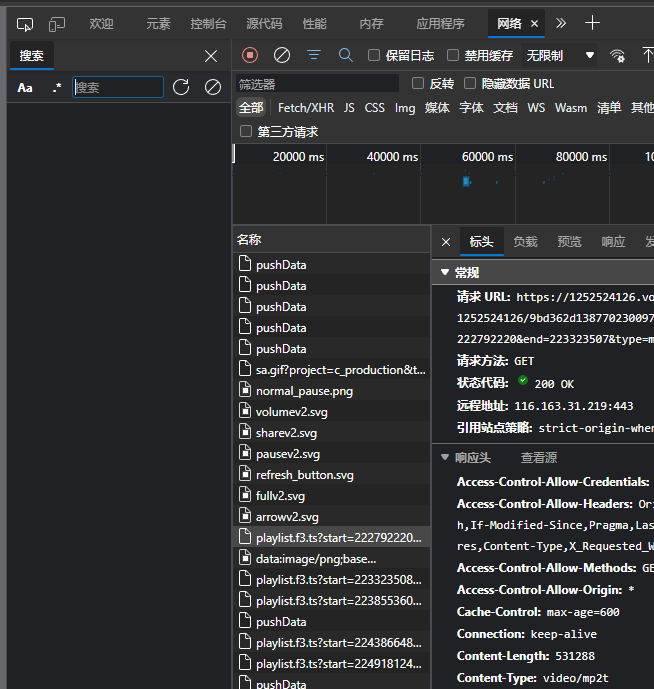
Task: Check the 禁用缓存 option
Action: tap(453, 55)
